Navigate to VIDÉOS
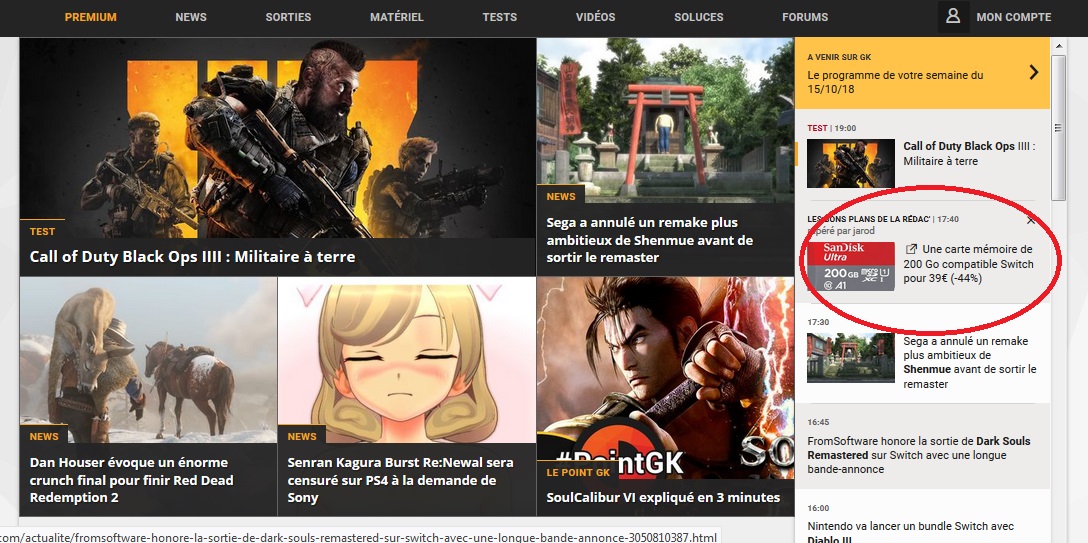 595,17
